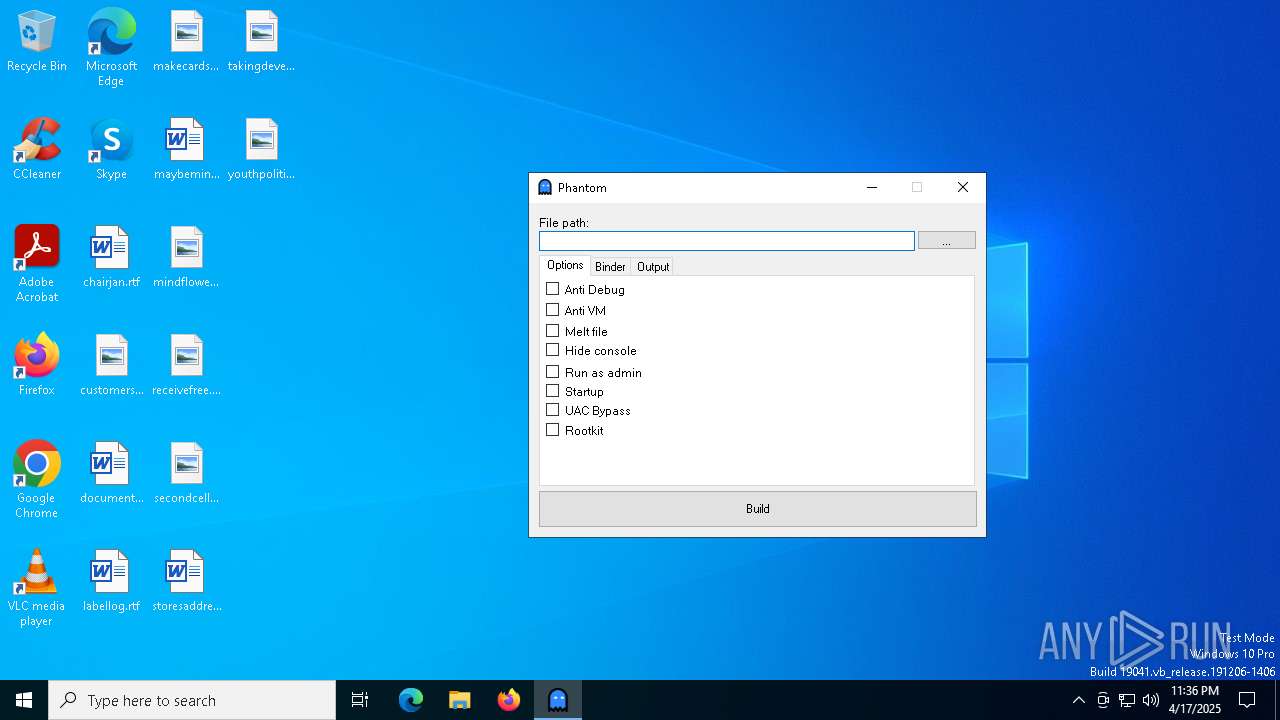Open the volume control in system tray
The height and width of the screenshot is (720, 1280).
[1151, 700]
